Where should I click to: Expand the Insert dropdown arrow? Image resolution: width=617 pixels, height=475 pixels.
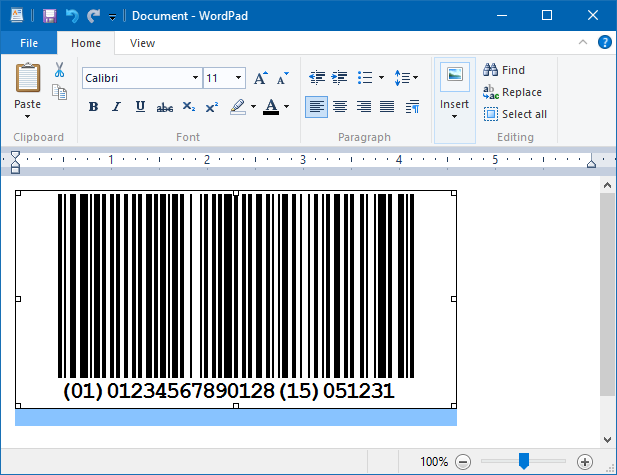(454, 116)
